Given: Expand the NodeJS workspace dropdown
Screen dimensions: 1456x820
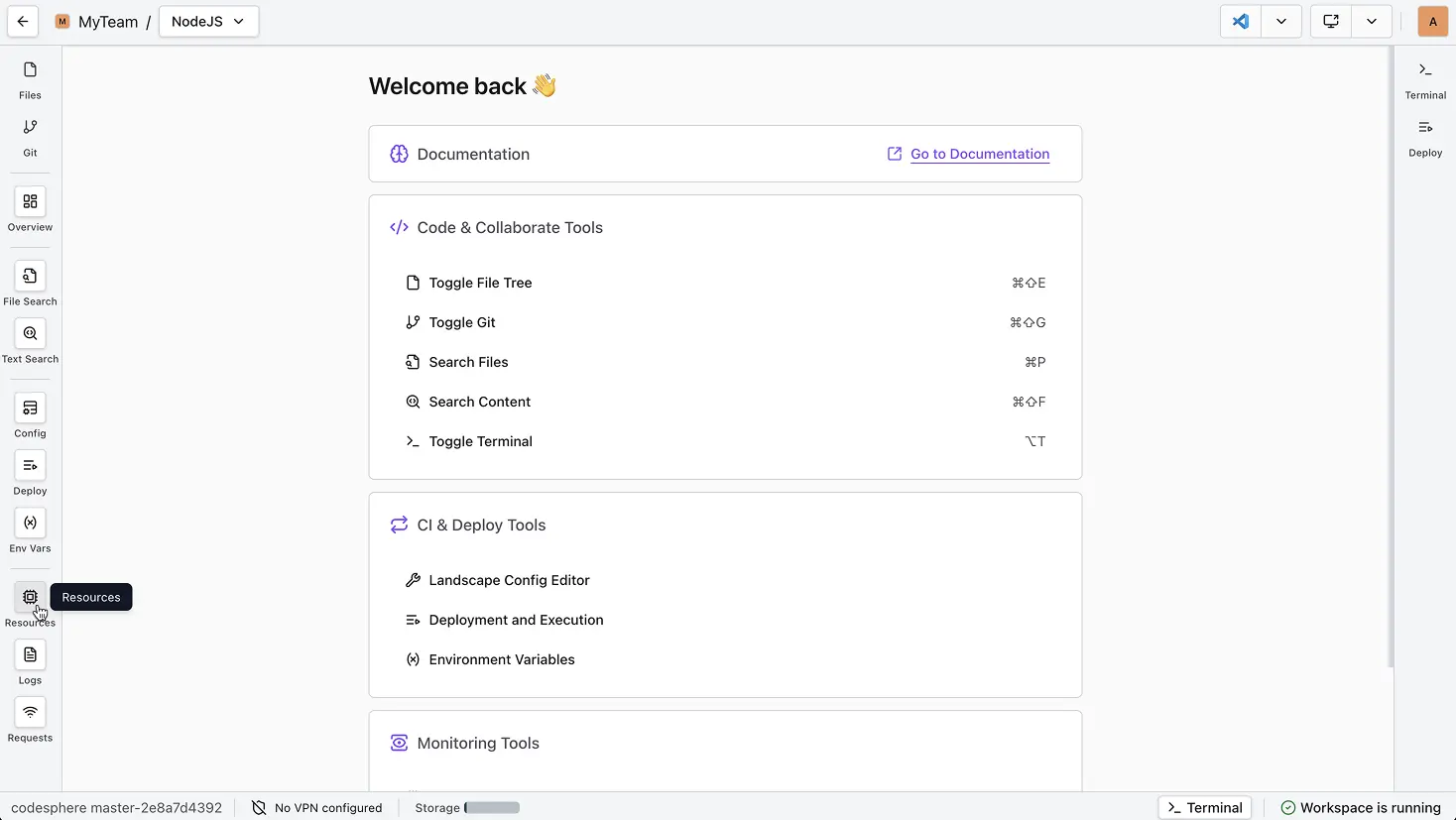Looking at the screenshot, I should (208, 22).
